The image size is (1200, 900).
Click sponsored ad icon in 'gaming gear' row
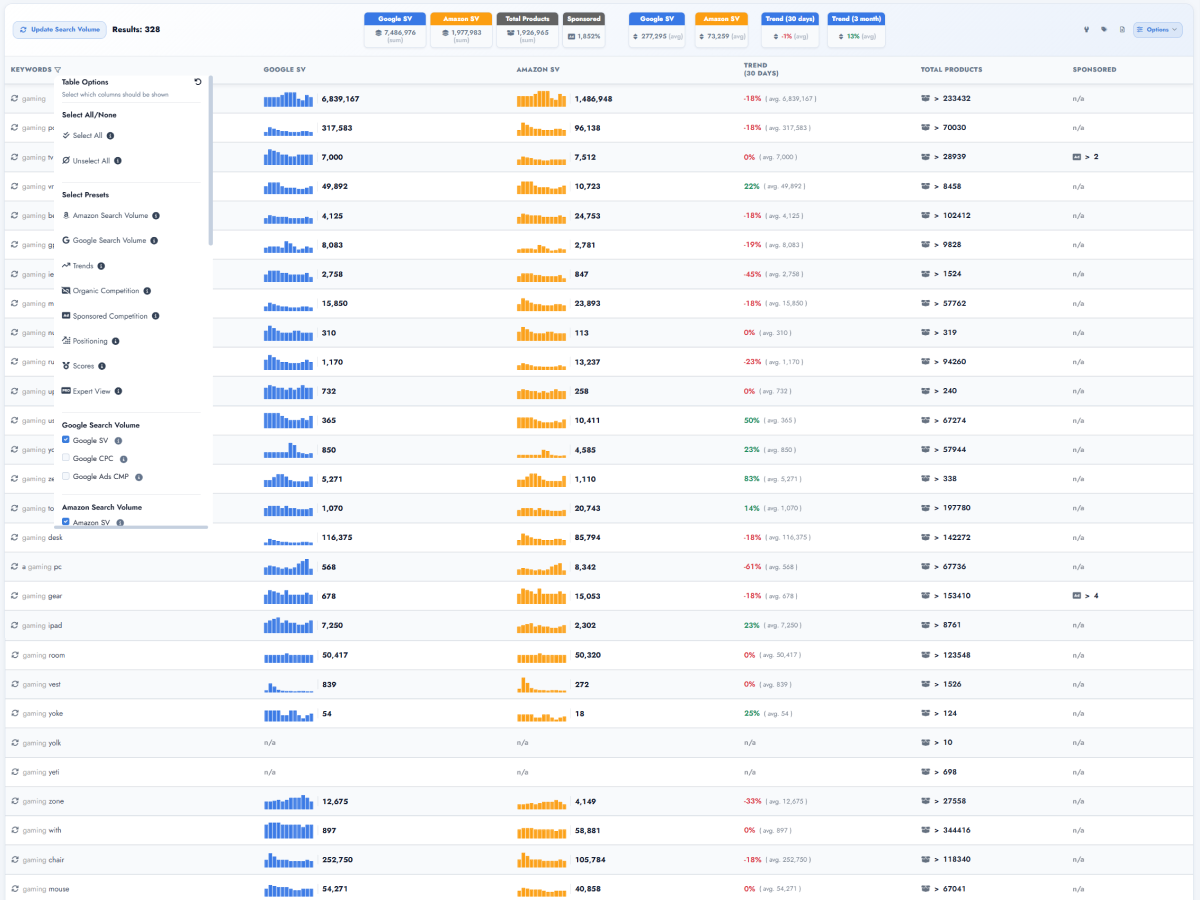point(1076,596)
